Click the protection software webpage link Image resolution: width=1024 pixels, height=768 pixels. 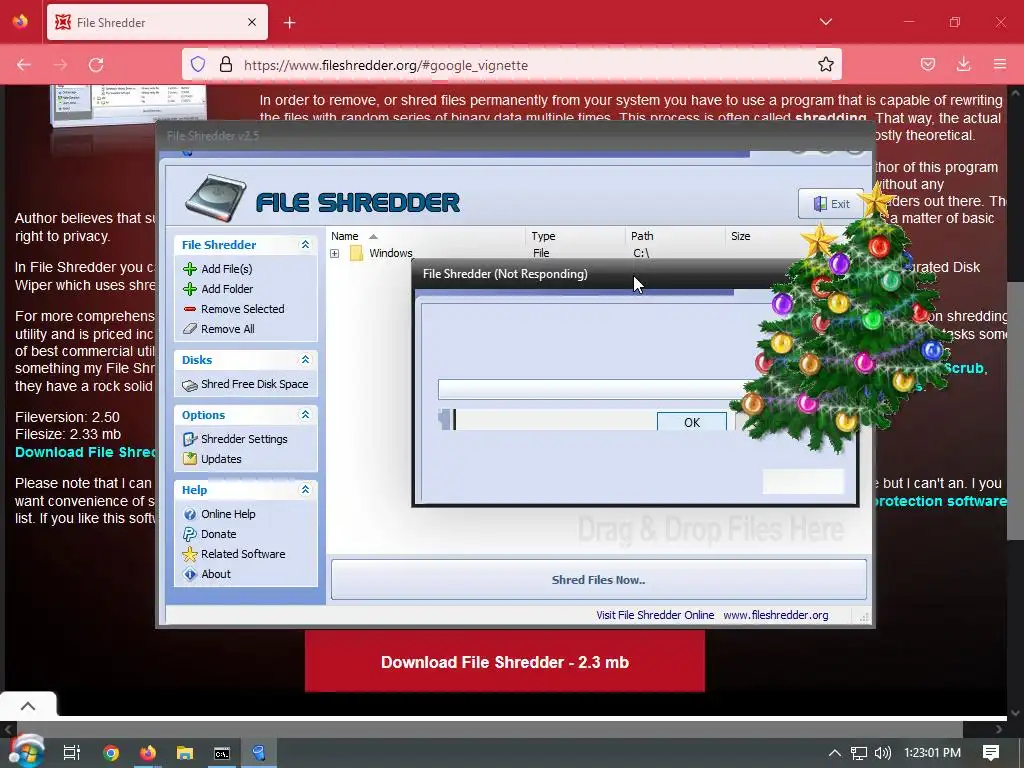pos(940,502)
